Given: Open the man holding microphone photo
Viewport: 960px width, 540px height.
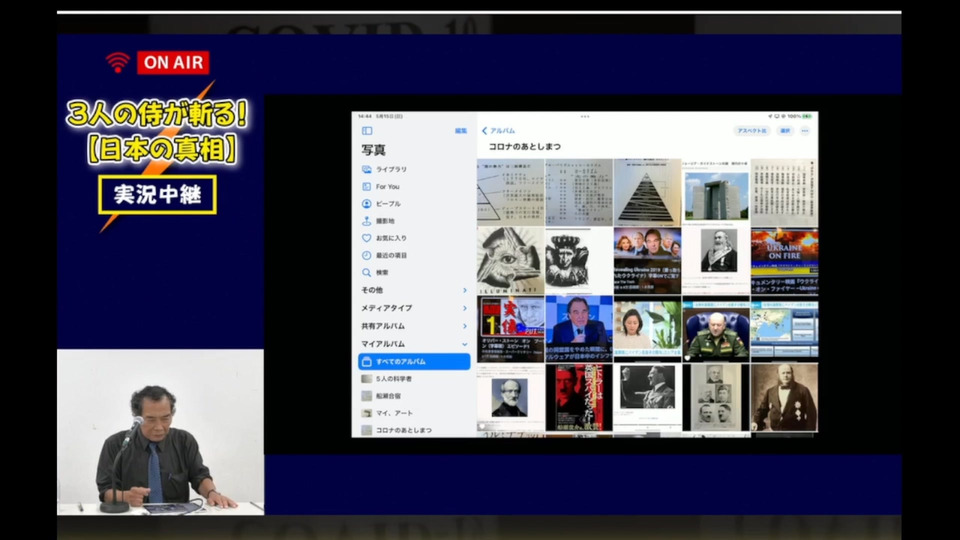Looking at the screenshot, I should click(579, 329).
